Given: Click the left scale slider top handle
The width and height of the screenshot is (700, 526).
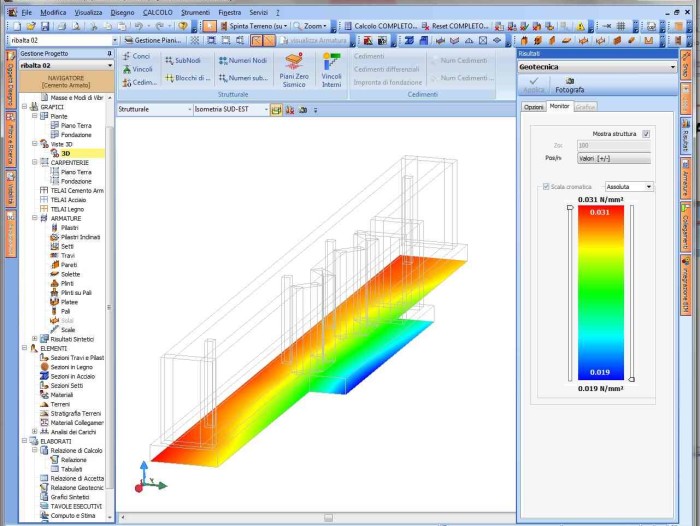Looking at the screenshot, I should [x=570, y=208].
